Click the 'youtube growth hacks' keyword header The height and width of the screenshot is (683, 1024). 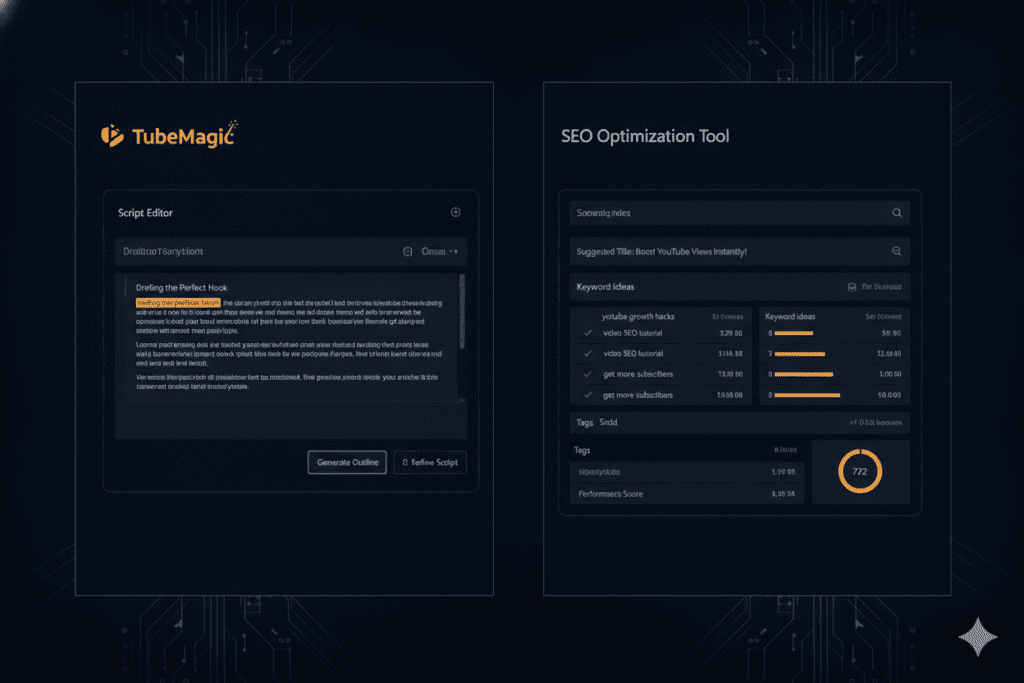pos(638,317)
